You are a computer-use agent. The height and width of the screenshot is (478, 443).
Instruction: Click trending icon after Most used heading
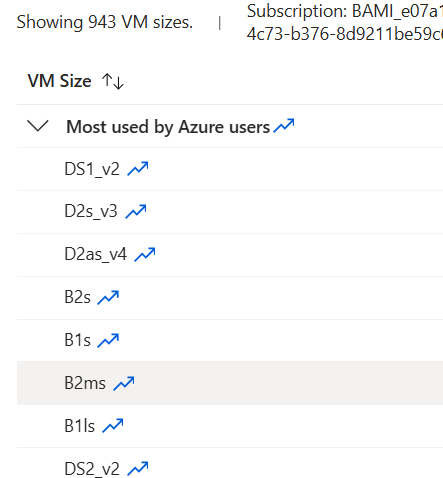(x=284, y=126)
